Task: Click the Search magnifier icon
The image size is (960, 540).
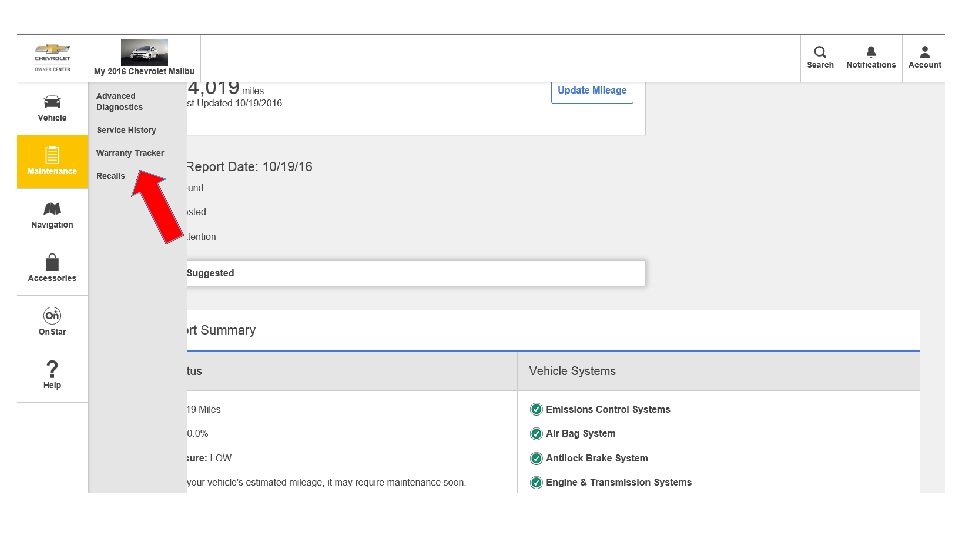Action: click(x=820, y=57)
